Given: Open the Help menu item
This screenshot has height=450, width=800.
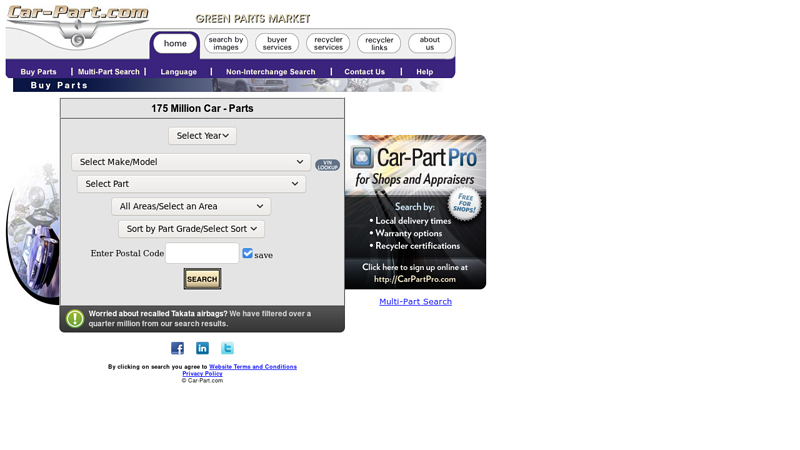Looking at the screenshot, I should [424, 72].
